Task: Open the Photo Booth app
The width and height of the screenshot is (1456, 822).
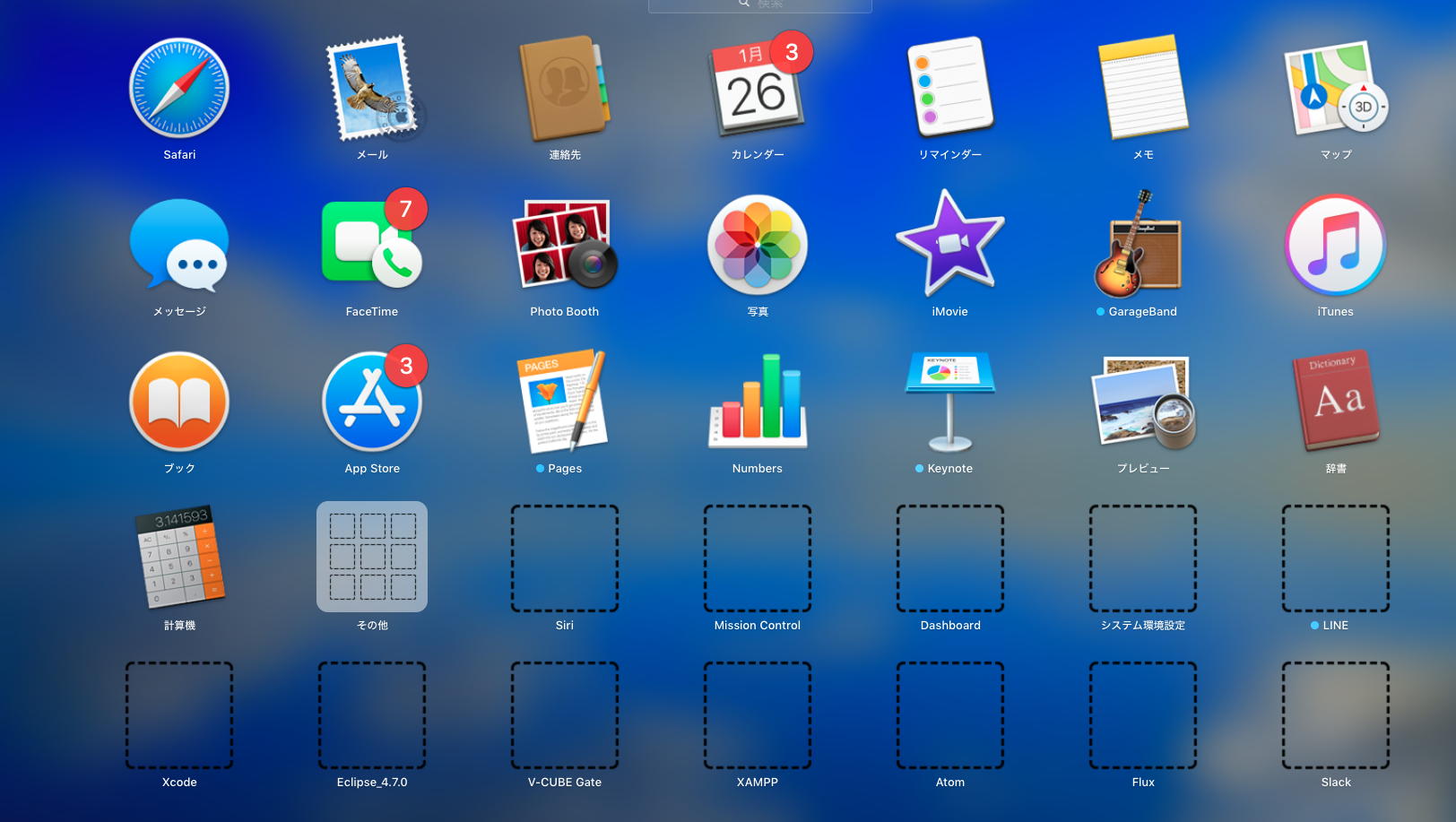Action: [x=565, y=245]
